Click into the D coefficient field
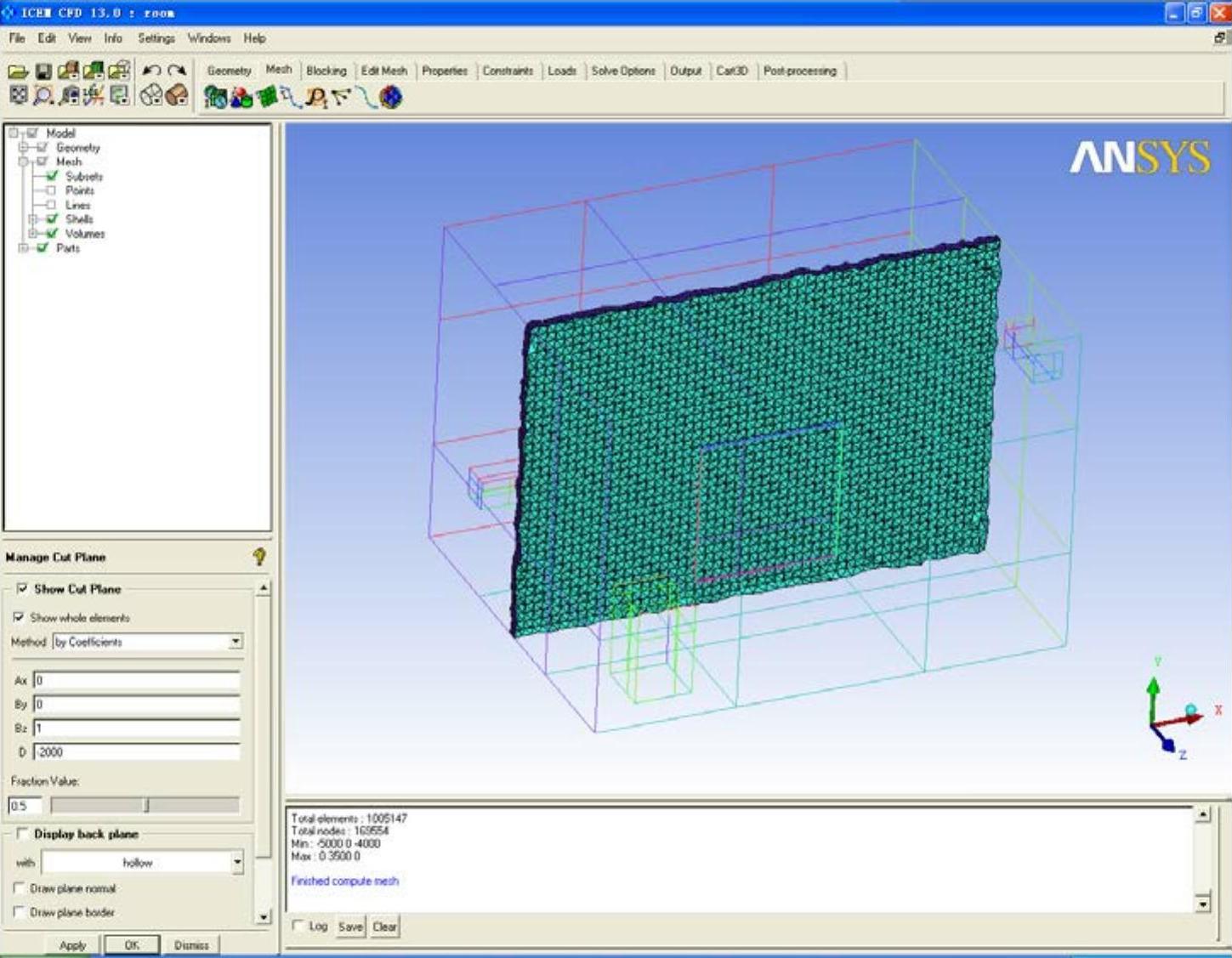Screen dimensions: 1232x958 [137, 751]
